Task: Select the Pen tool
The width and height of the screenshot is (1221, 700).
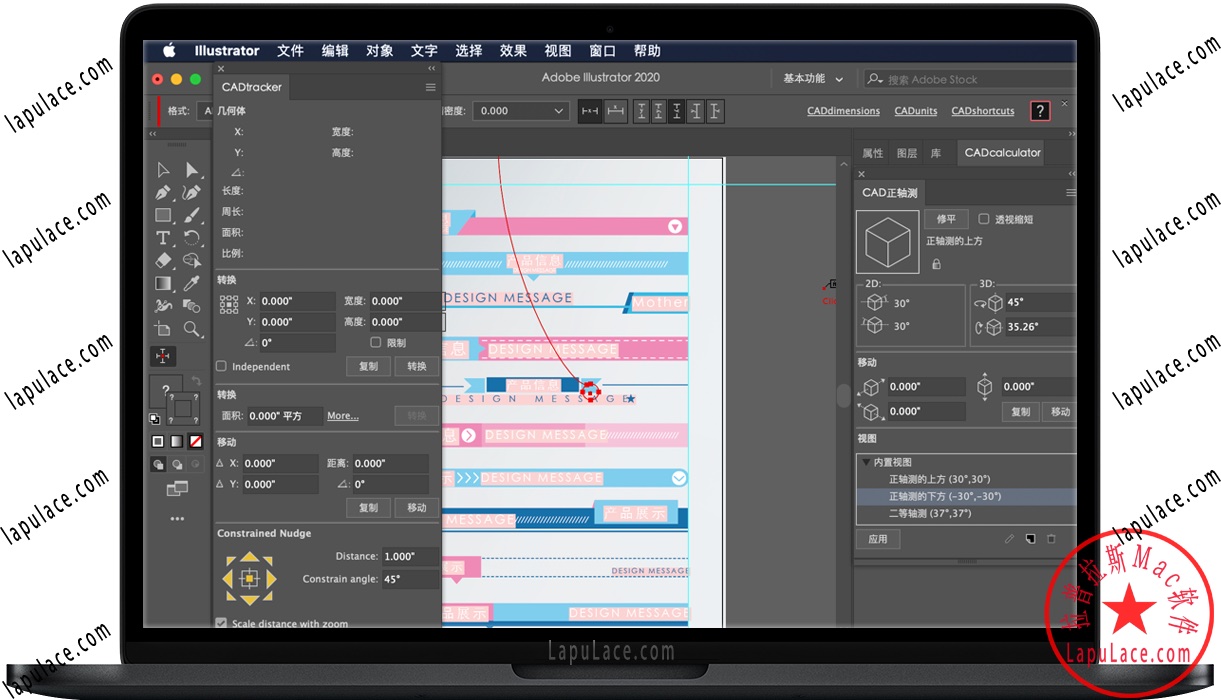Action: coord(161,193)
